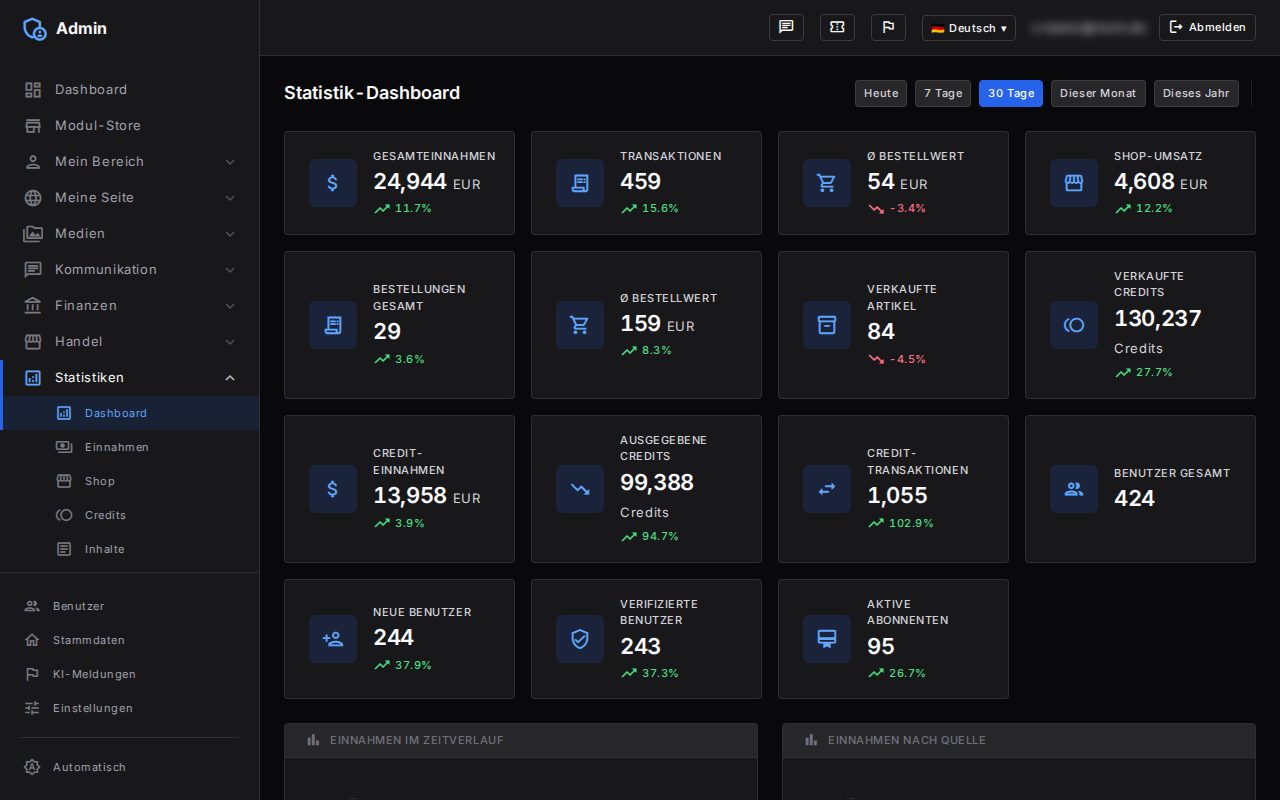Image resolution: width=1280 pixels, height=800 pixels.
Task: Click the storefront icon on Shop-Umsatz card
Action: (1074, 183)
